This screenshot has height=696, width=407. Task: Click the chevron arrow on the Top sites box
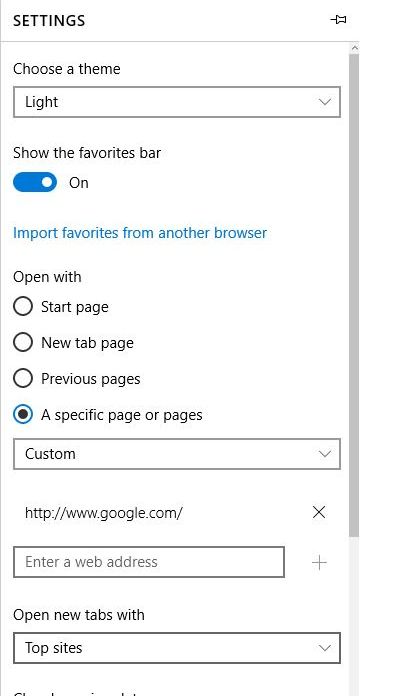click(324, 648)
